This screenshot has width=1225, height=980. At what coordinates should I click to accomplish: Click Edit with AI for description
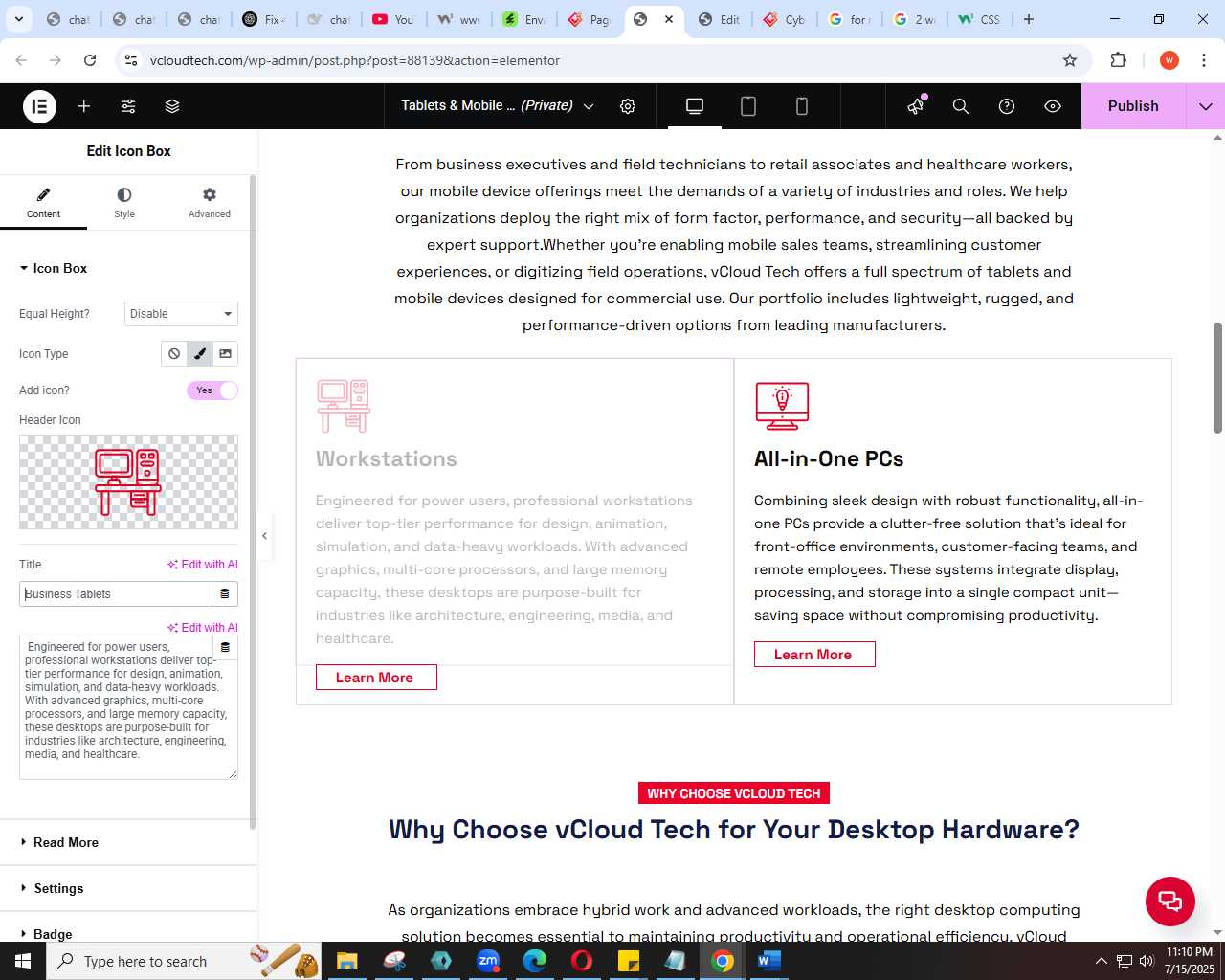[203, 628]
